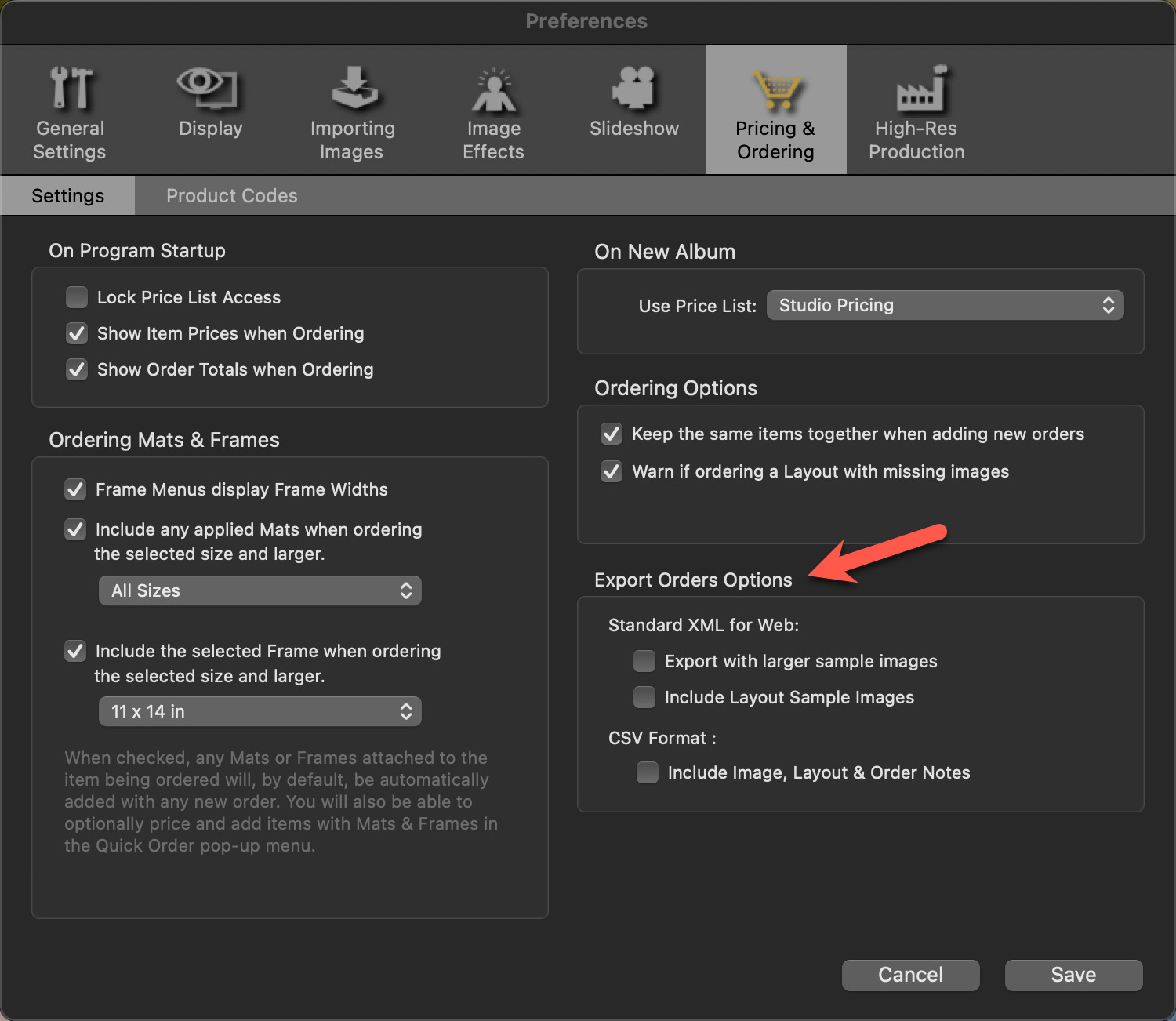Uncheck Show Item Prices when Ordering
1176x1021 pixels.
tap(77, 333)
